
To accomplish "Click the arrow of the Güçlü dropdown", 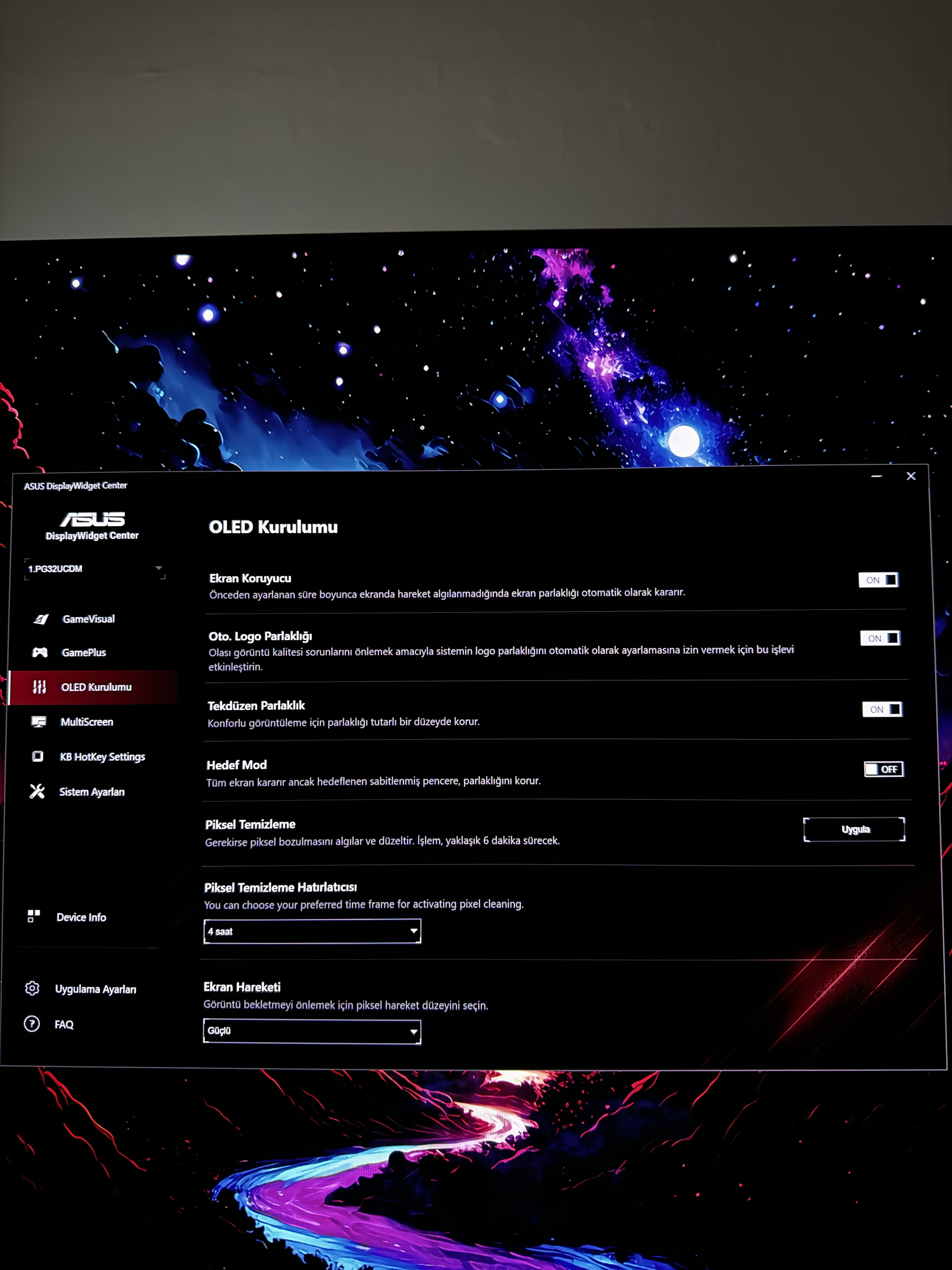I will [x=413, y=1032].
